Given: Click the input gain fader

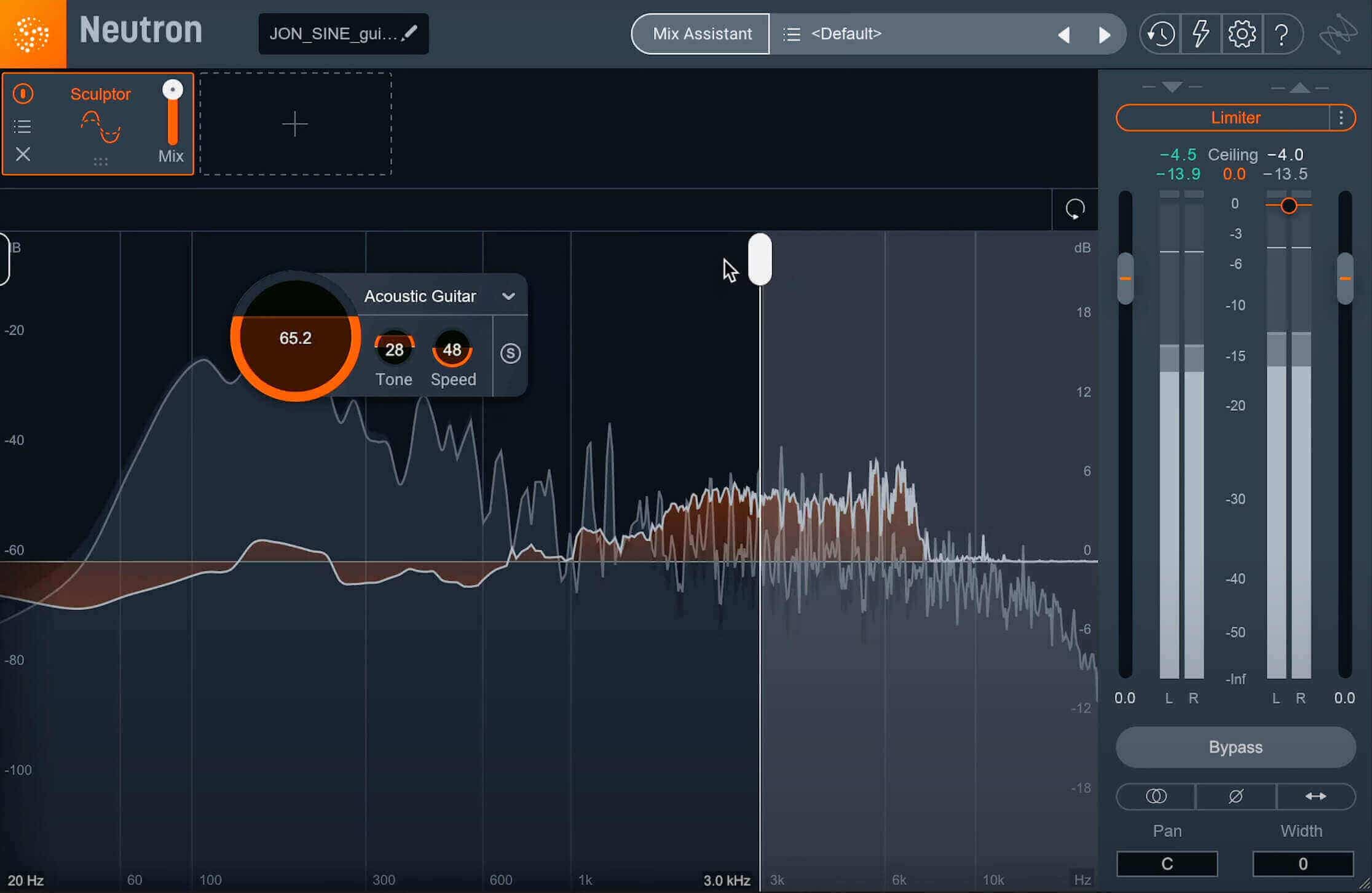Looking at the screenshot, I should tap(1125, 279).
